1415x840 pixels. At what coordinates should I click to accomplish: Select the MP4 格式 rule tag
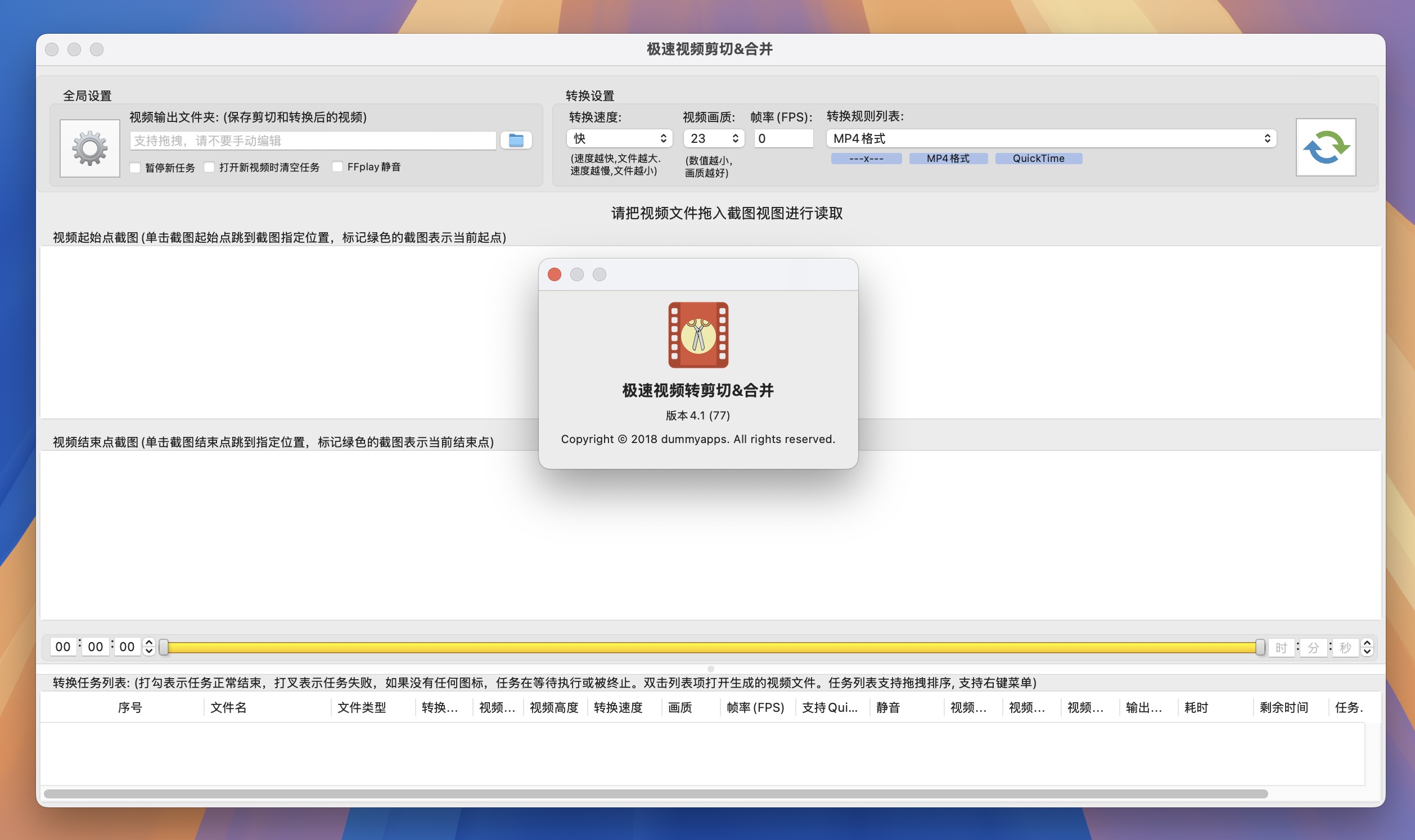point(948,159)
